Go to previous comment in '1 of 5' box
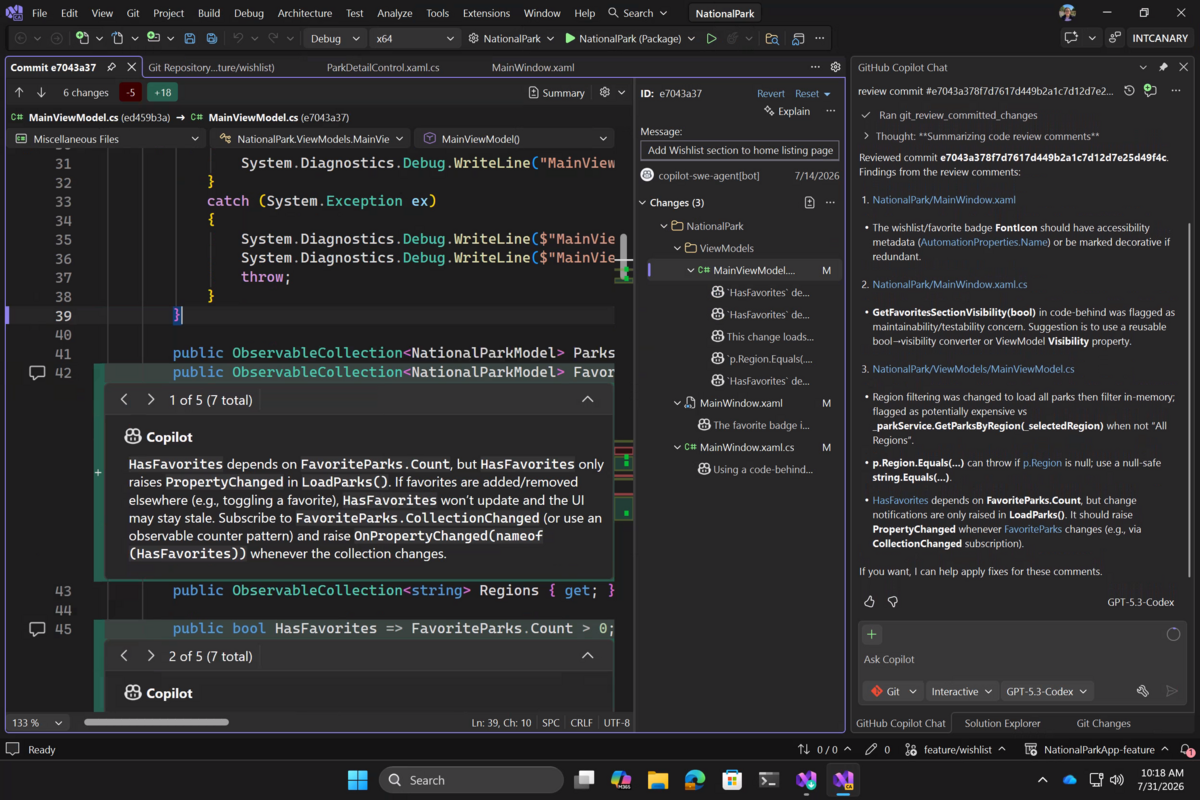 pos(124,399)
